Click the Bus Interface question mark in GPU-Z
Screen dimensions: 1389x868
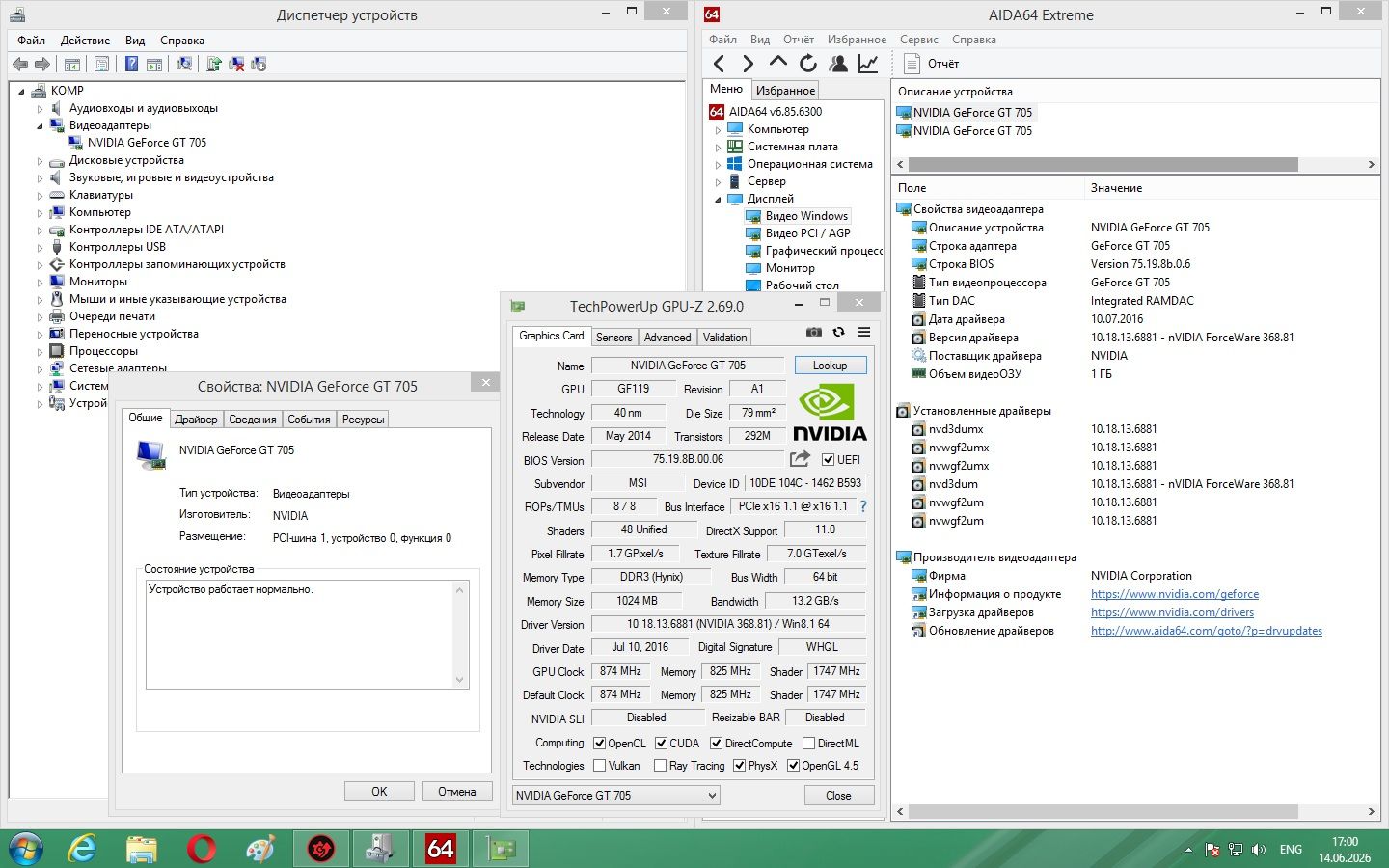863,506
